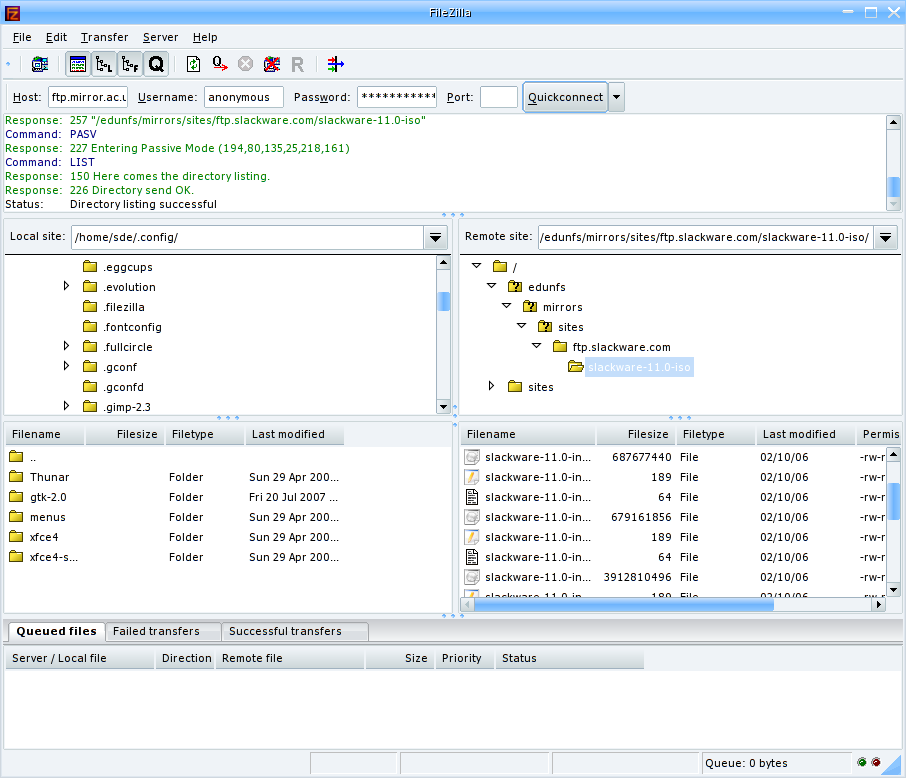Click the xfce4-s... folder row
This screenshot has height=778, width=906.
pos(174,557)
